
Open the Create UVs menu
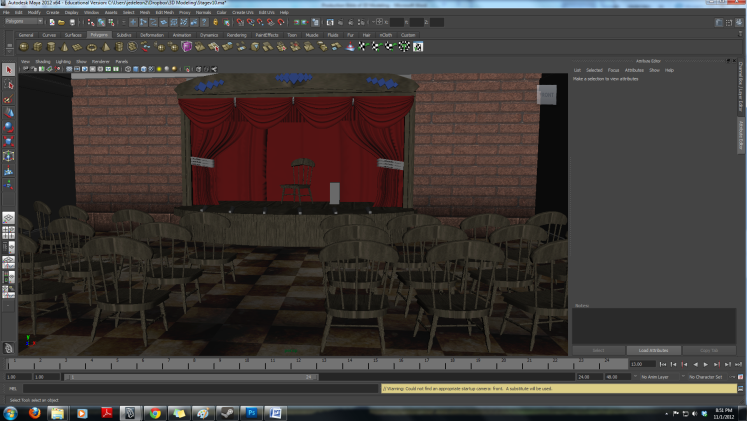click(242, 12)
